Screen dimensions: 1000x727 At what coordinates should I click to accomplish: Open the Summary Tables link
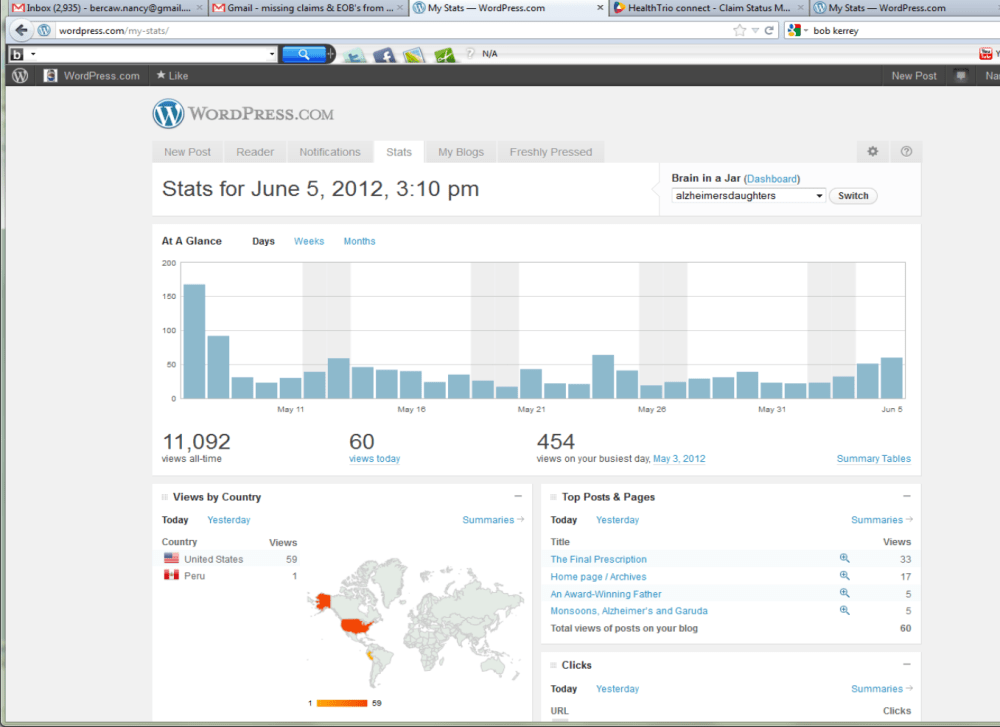[873, 459]
